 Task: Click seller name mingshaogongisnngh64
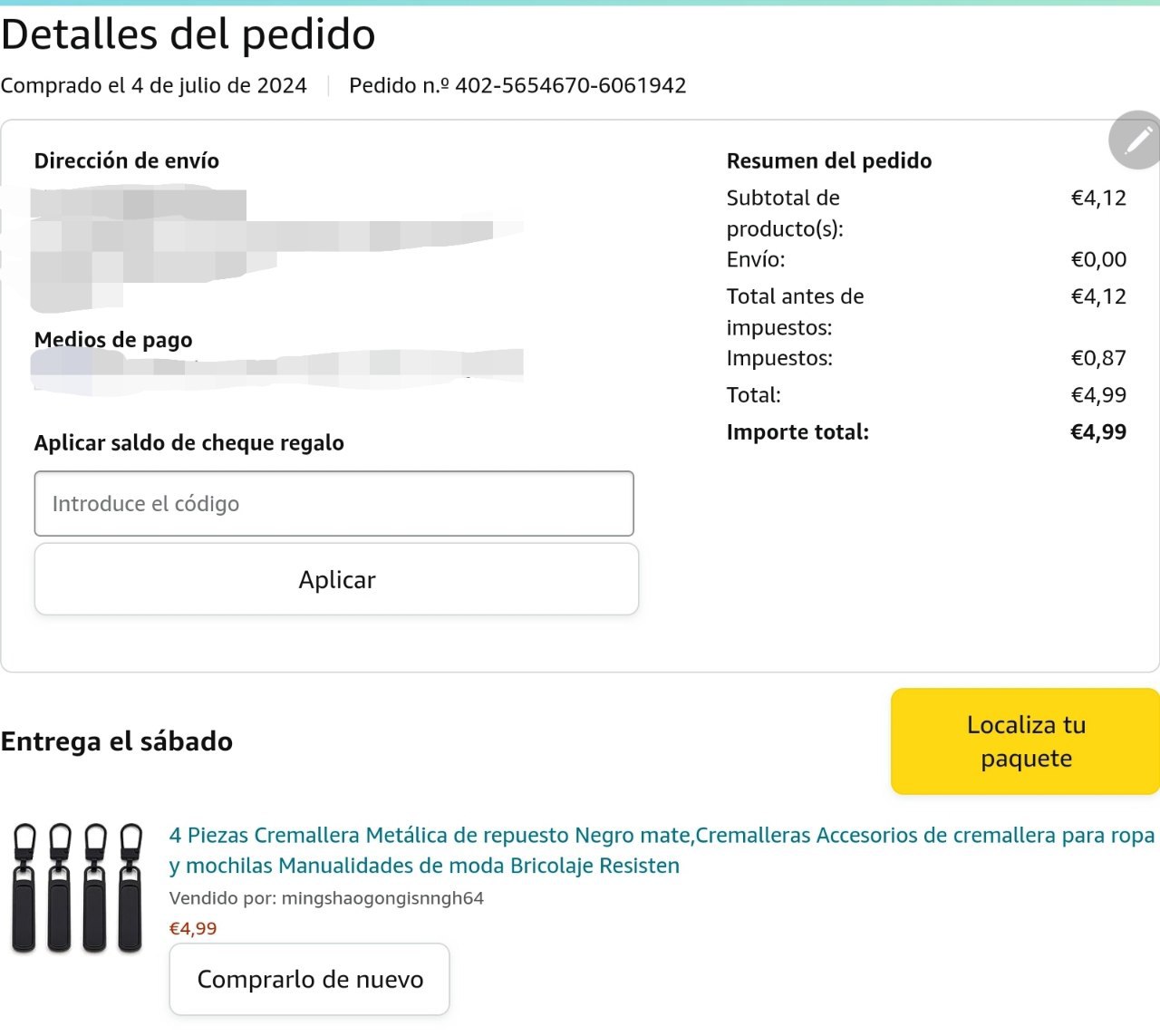(382, 898)
